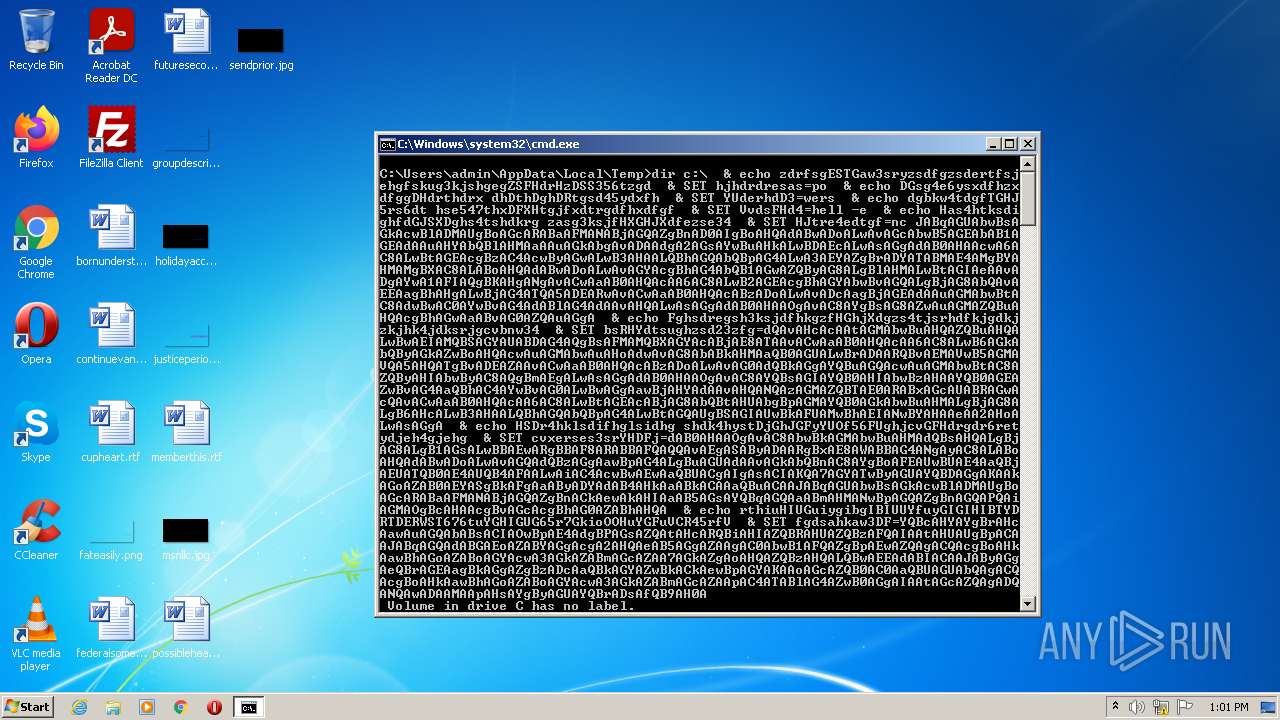Select the bornunderst... Word document

(111, 236)
